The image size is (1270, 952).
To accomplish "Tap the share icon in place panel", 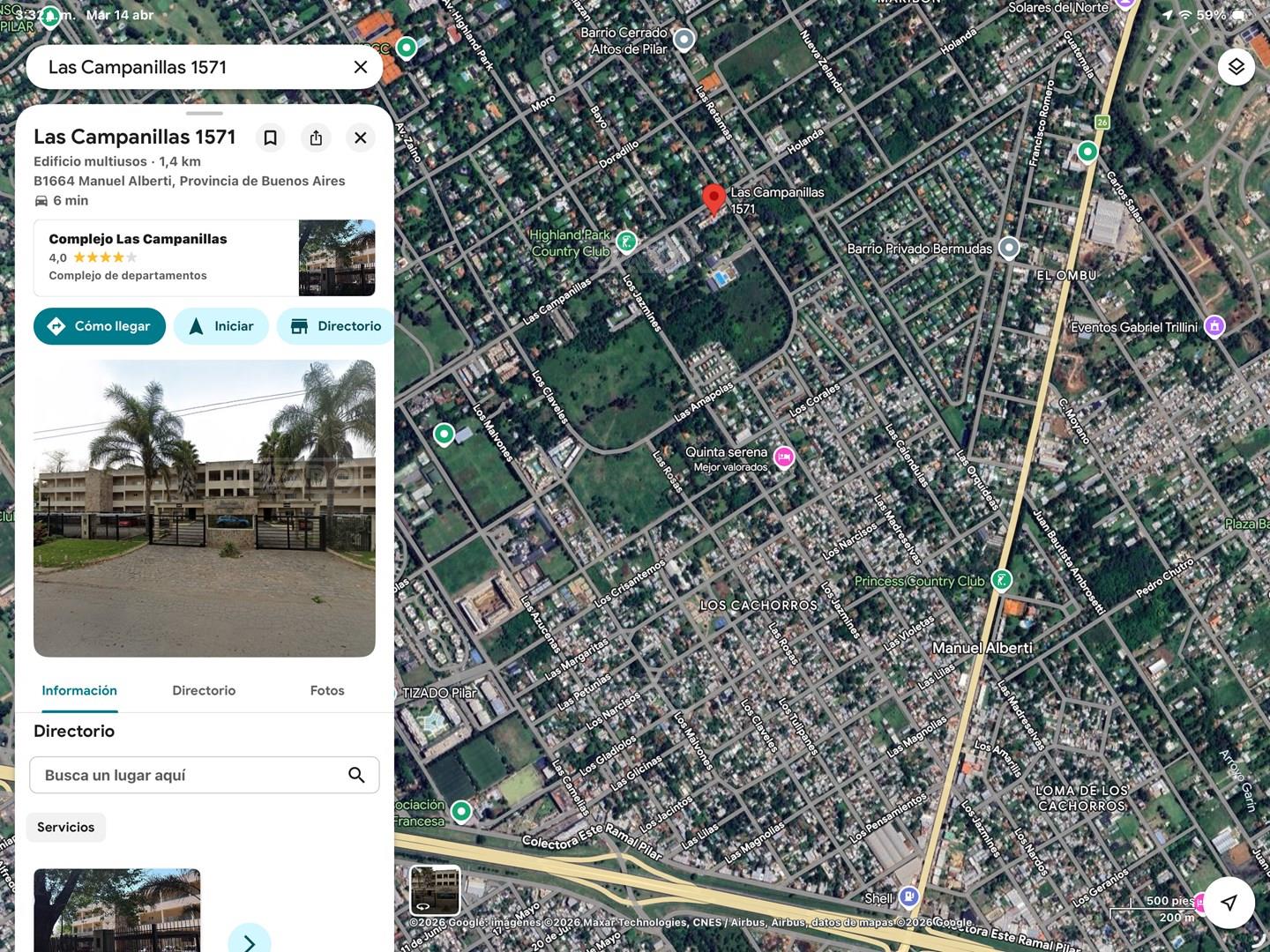I will tap(316, 138).
